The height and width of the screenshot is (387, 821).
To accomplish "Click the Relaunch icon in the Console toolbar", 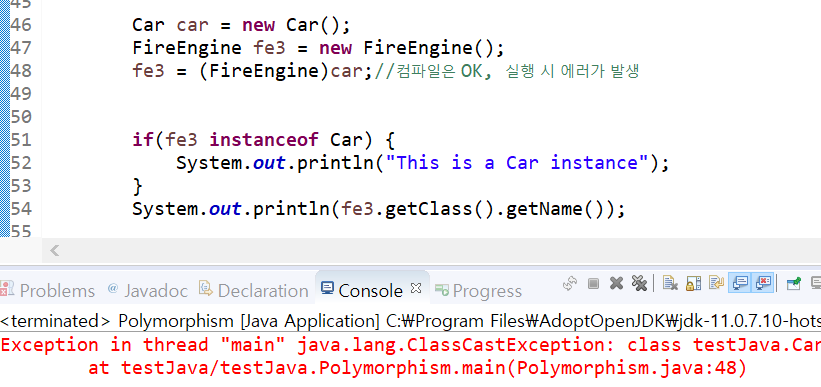I will 569,283.
